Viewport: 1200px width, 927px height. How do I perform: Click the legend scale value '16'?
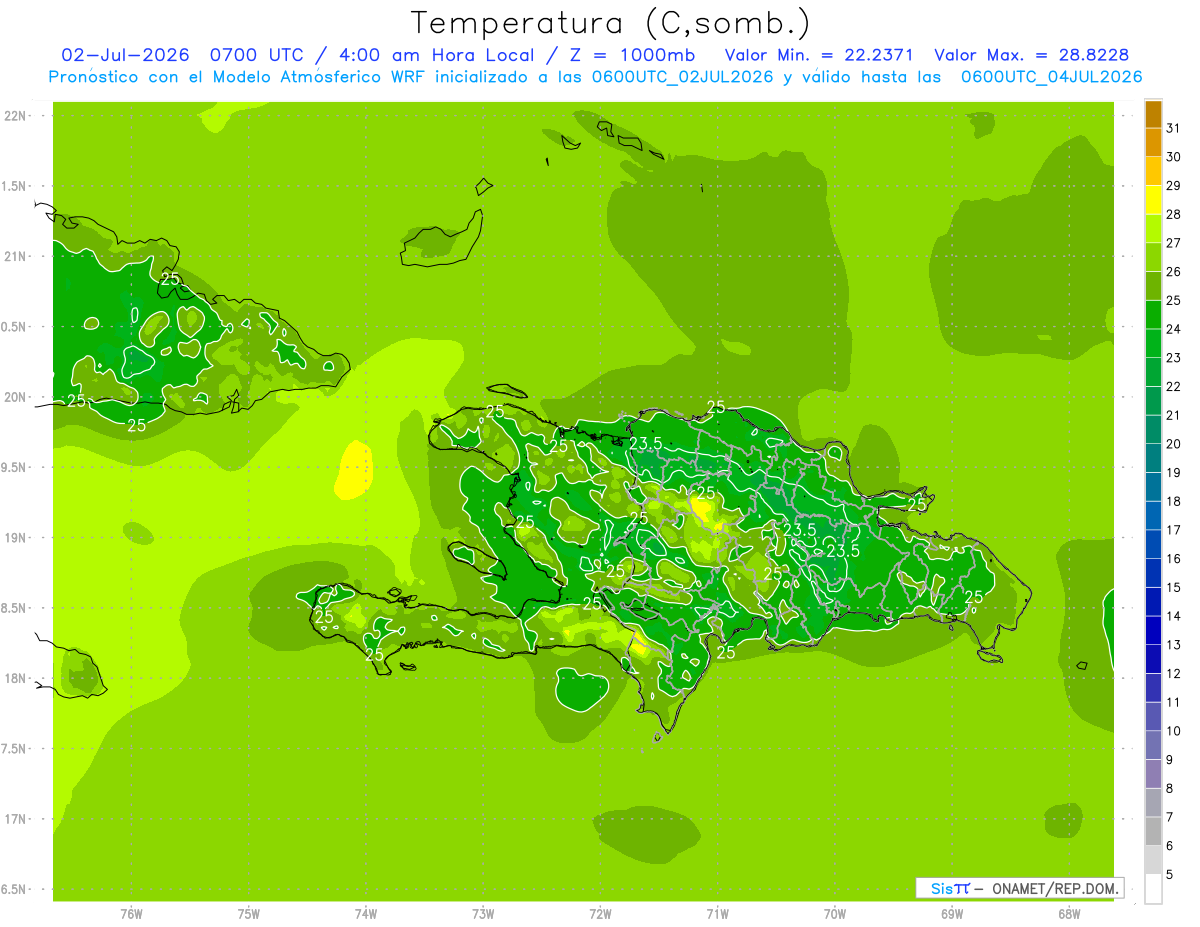pos(1174,558)
